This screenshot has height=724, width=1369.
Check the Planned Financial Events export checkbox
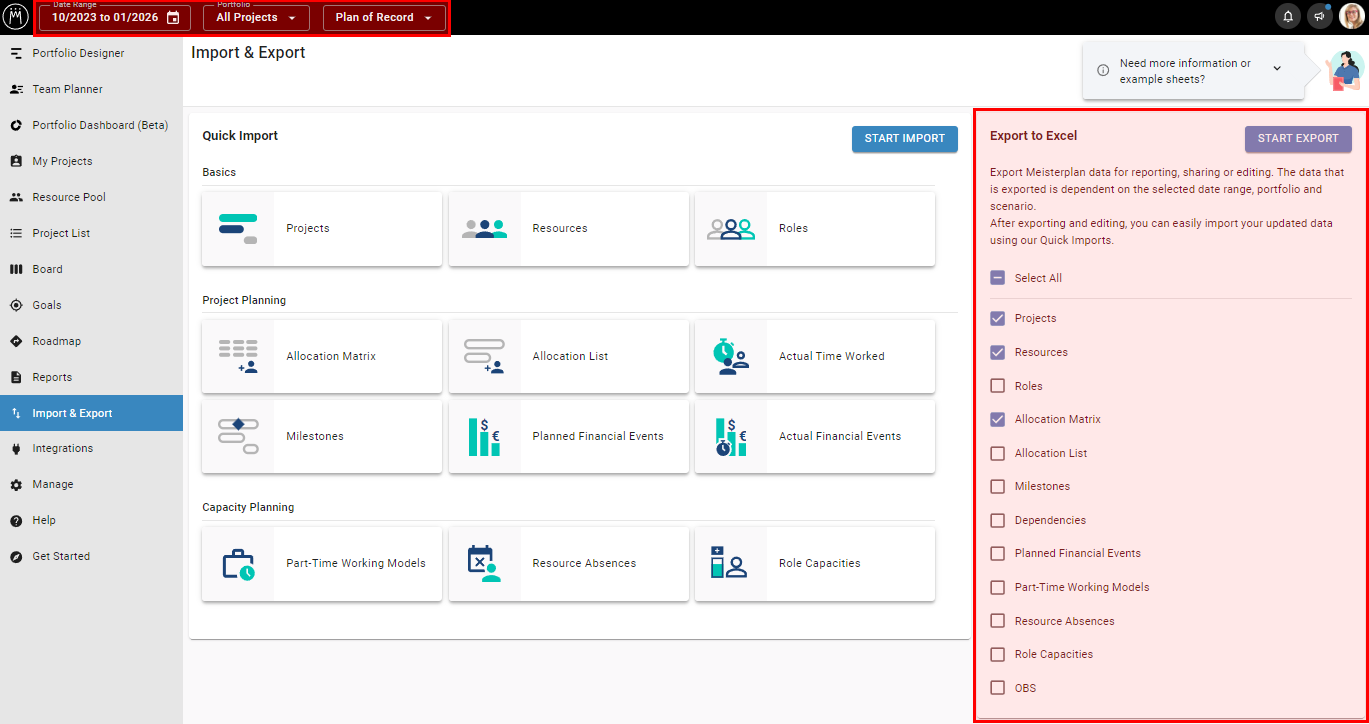coord(997,553)
